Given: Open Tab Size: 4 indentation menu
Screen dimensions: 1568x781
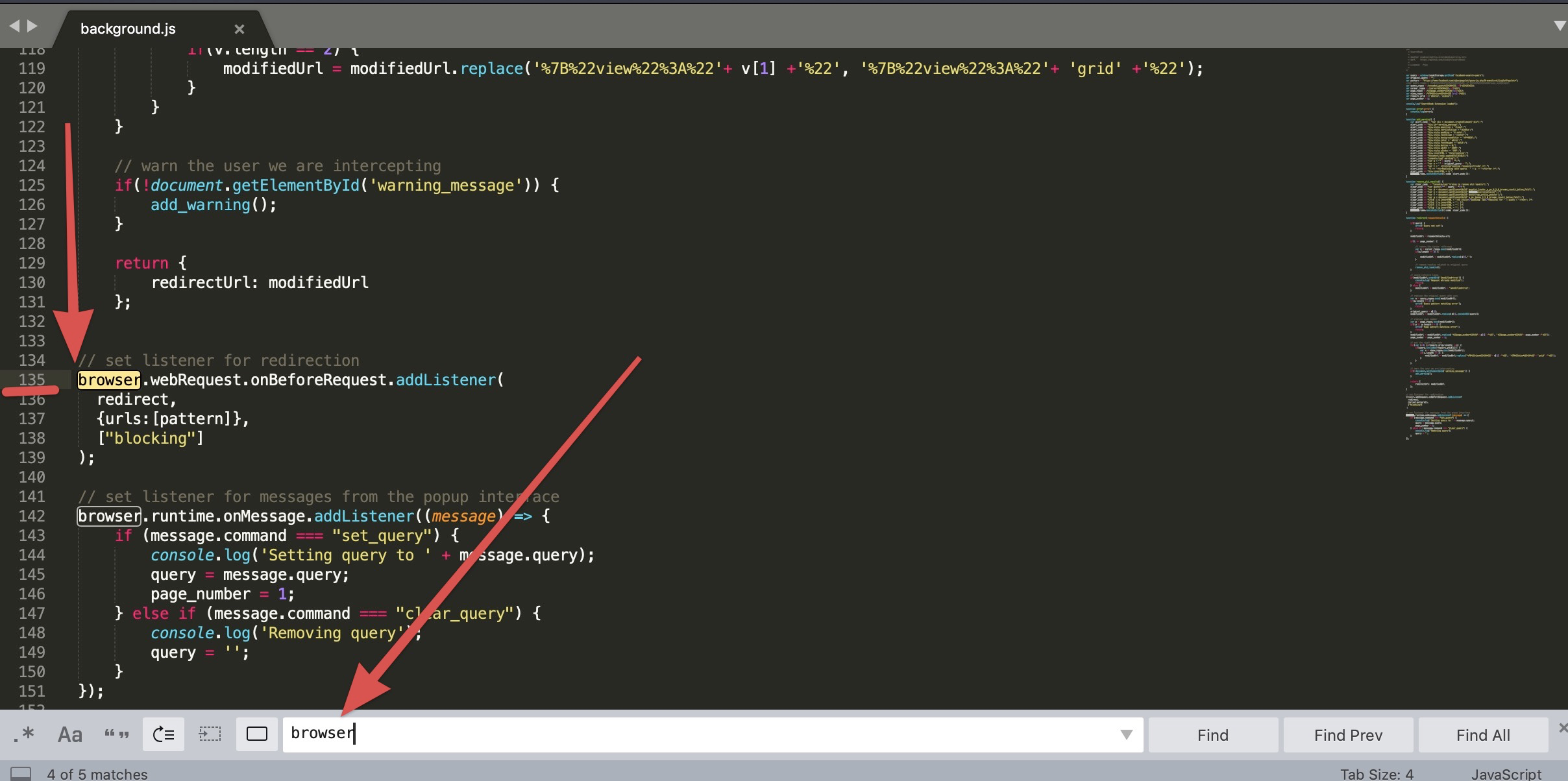Looking at the screenshot, I should 1377,773.
